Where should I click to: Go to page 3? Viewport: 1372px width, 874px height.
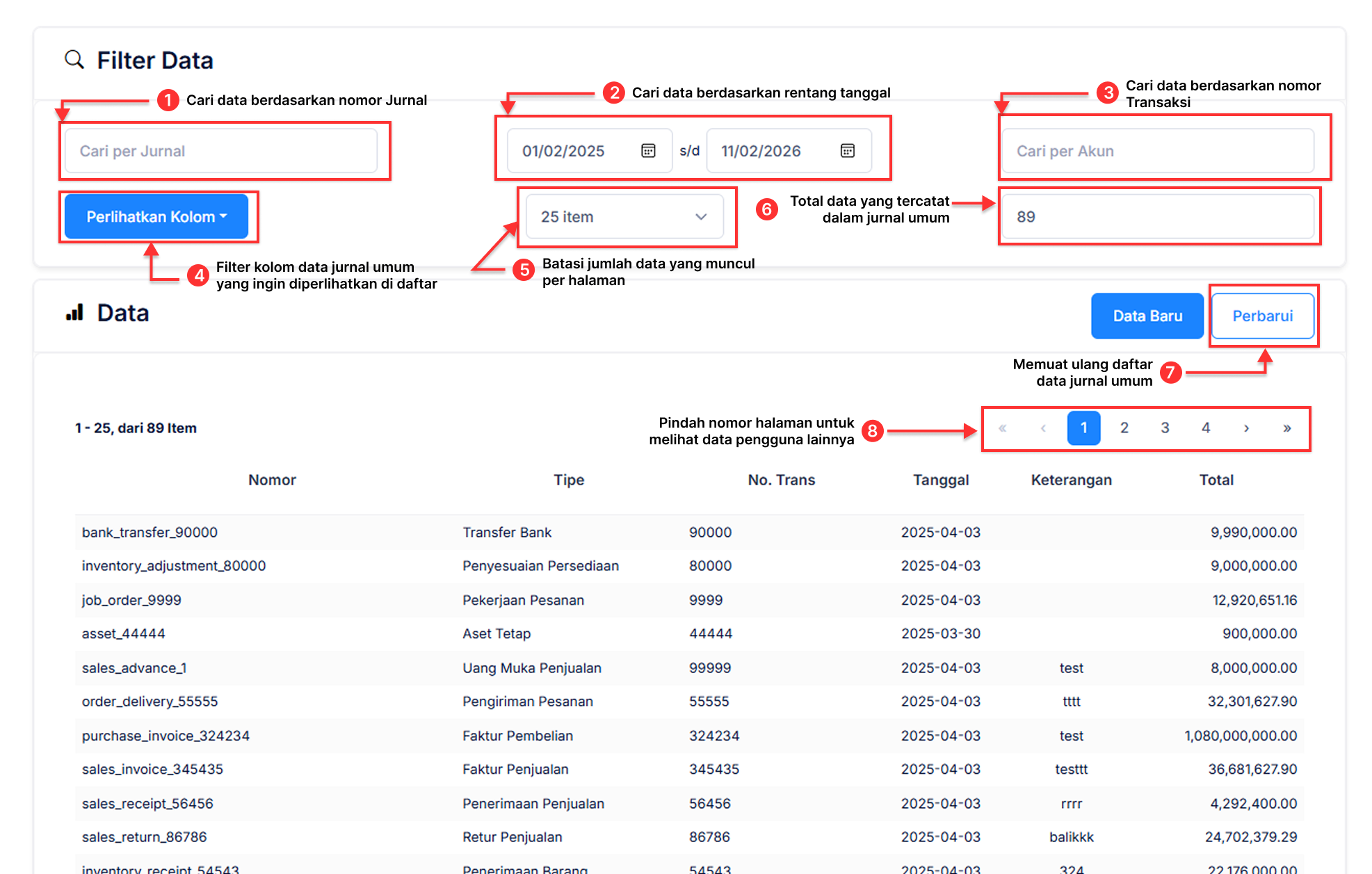click(x=1165, y=428)
